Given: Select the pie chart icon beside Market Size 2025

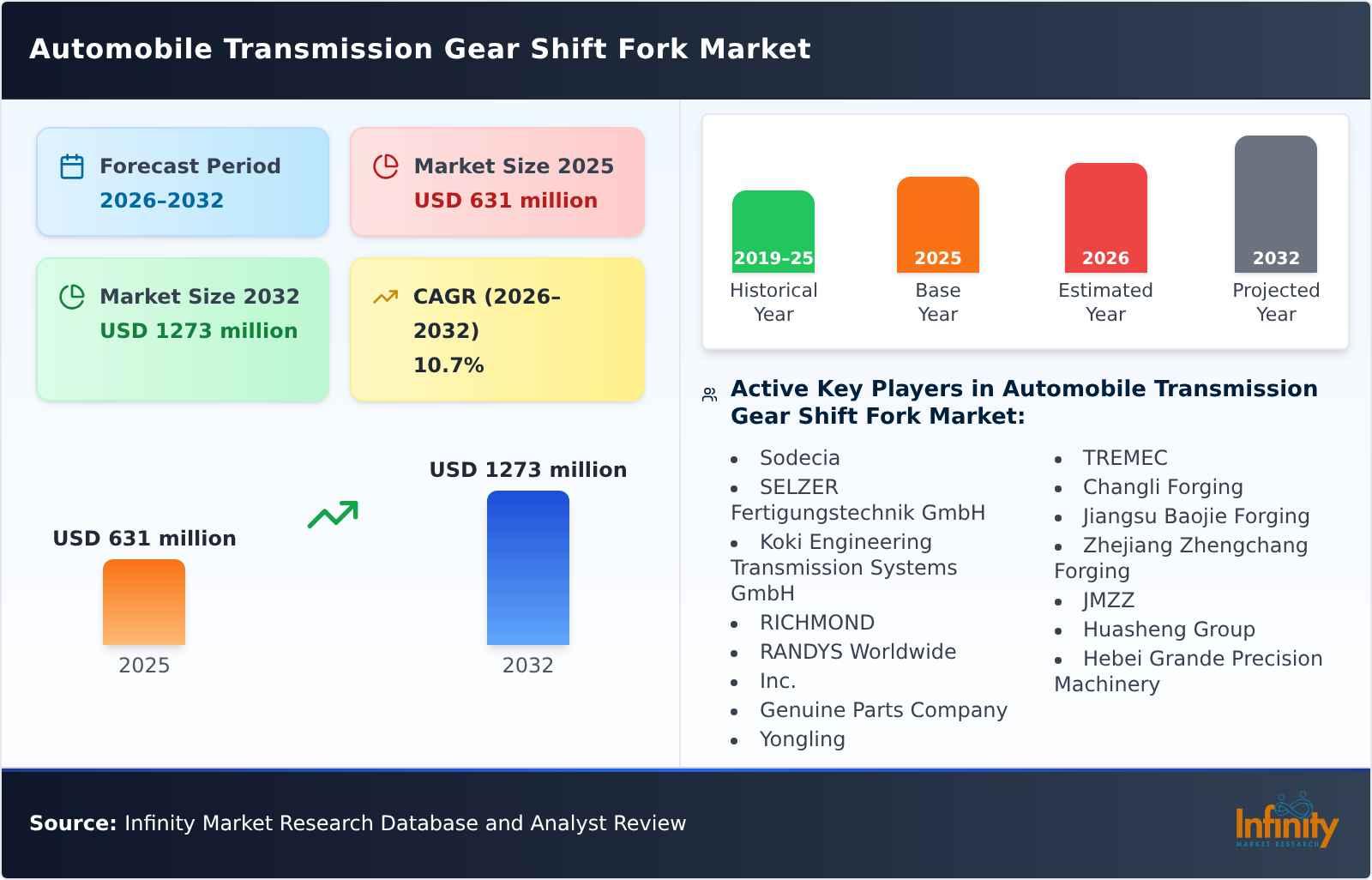Looking at the screenshot, I should (x=387, y=166).
